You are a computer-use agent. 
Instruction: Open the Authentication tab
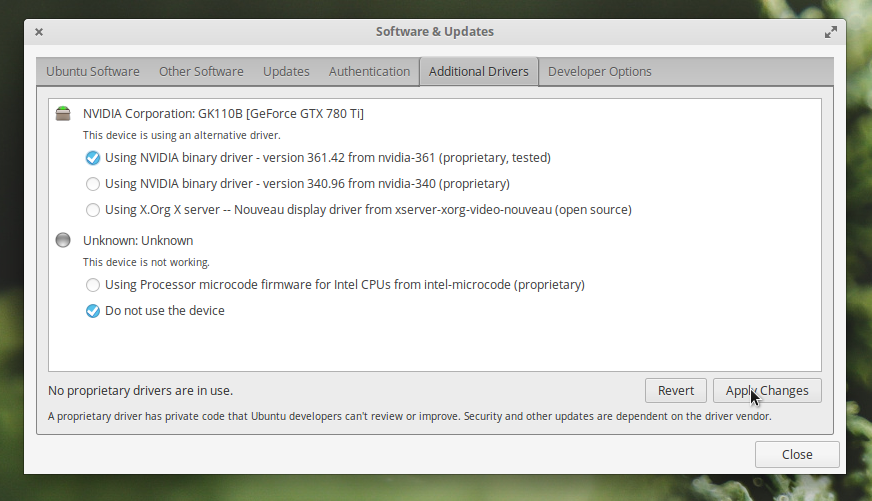pos(369,72)
